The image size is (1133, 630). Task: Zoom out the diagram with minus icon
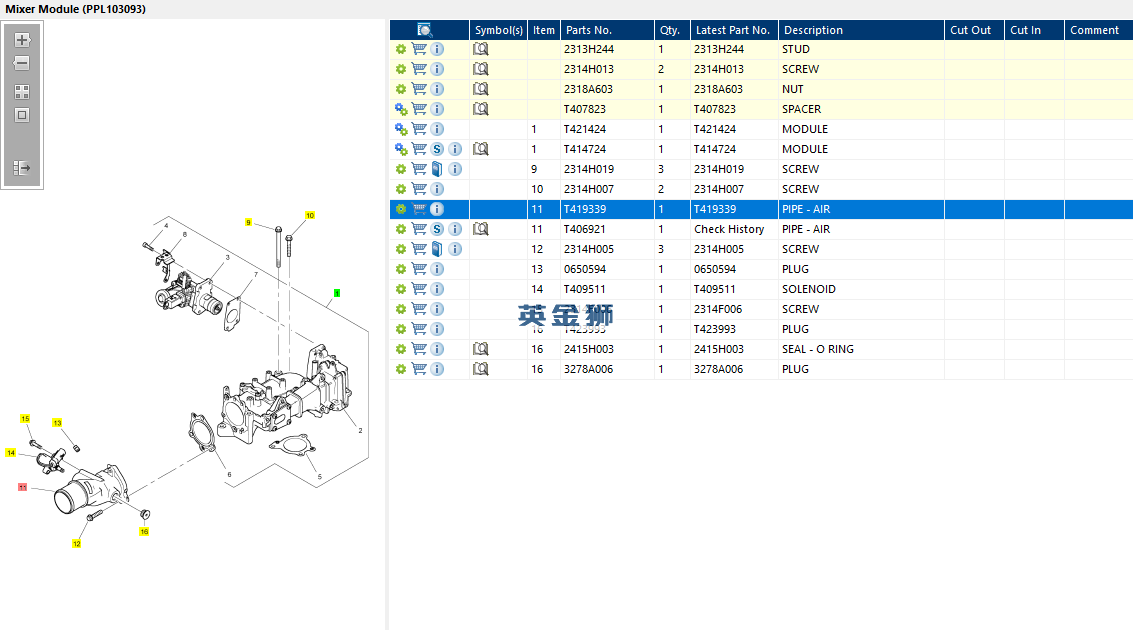22,63
